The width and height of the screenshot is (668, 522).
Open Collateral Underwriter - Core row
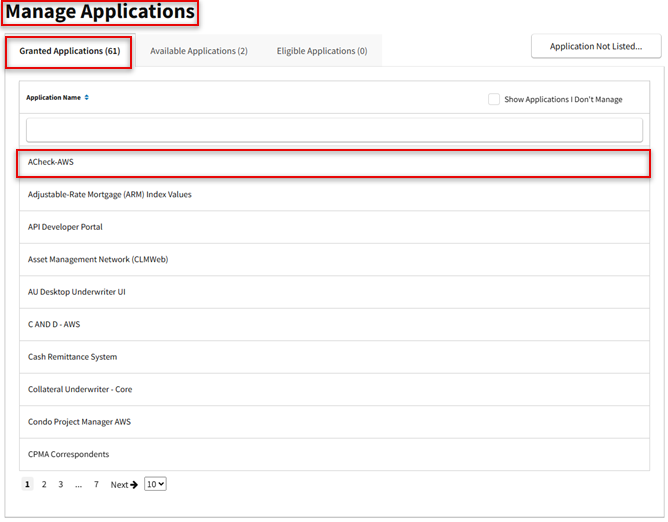click(x=334, y=389)
